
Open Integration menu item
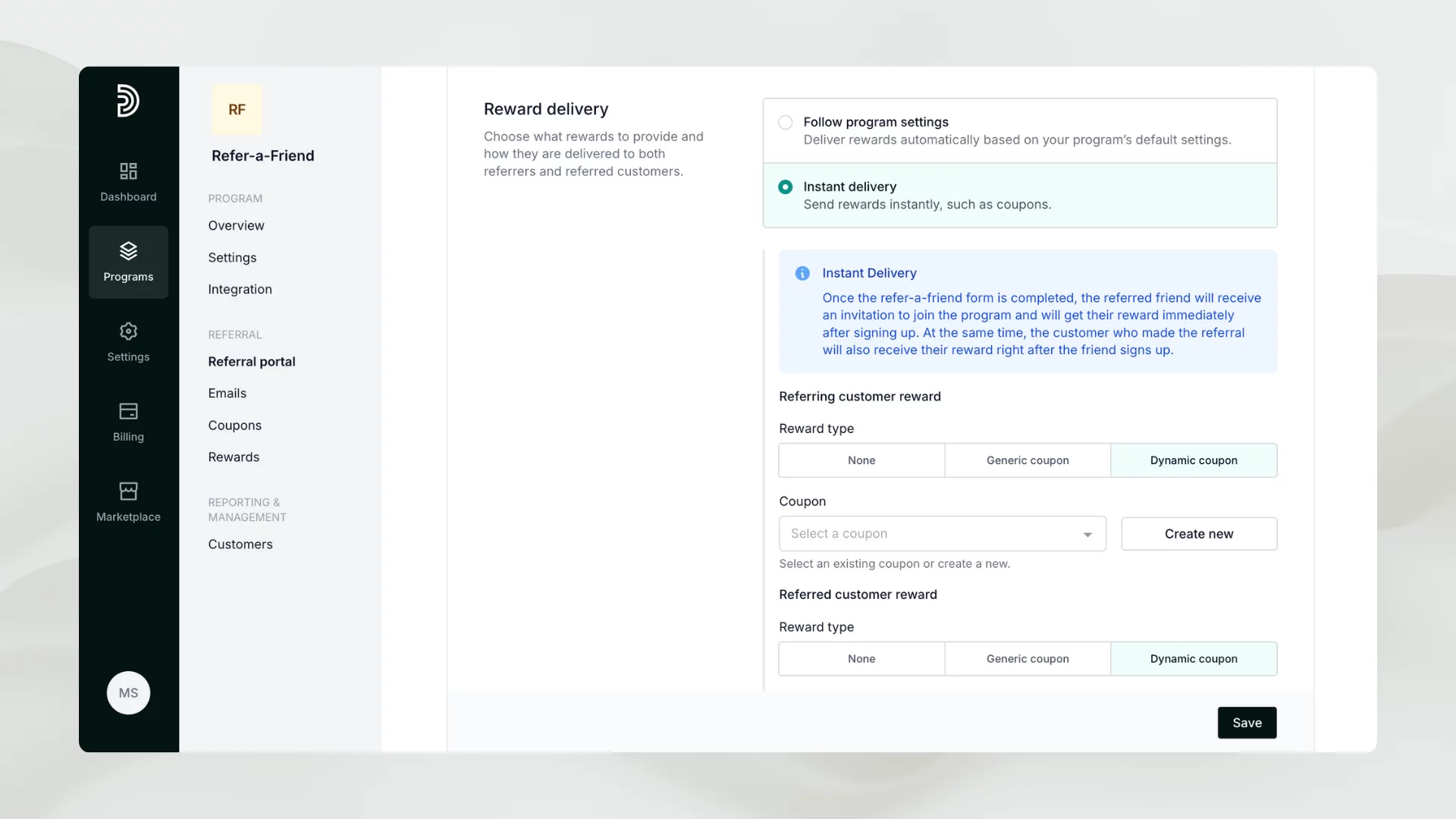(240, 290)
